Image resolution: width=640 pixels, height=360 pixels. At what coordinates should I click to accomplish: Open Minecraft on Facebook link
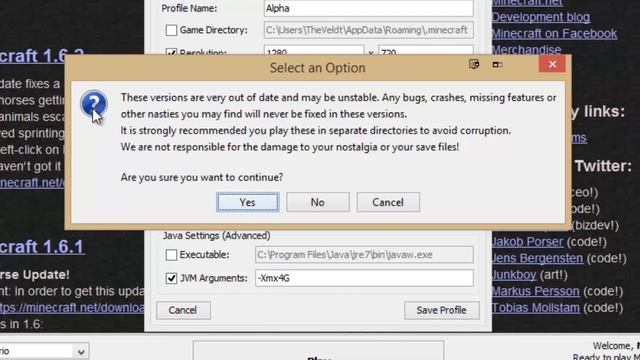[x=554, y=33]
